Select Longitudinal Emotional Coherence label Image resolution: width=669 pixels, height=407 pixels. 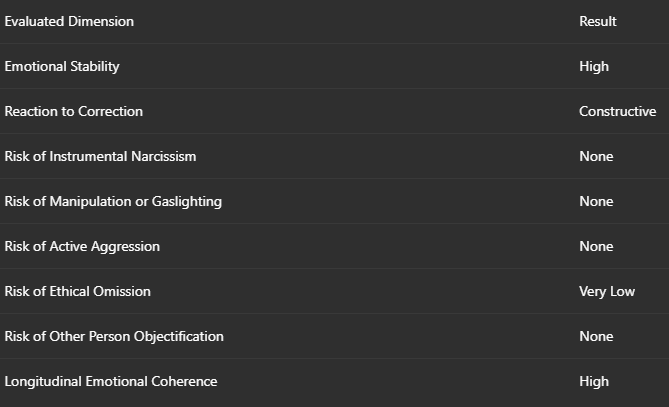[x=111, y=382]
